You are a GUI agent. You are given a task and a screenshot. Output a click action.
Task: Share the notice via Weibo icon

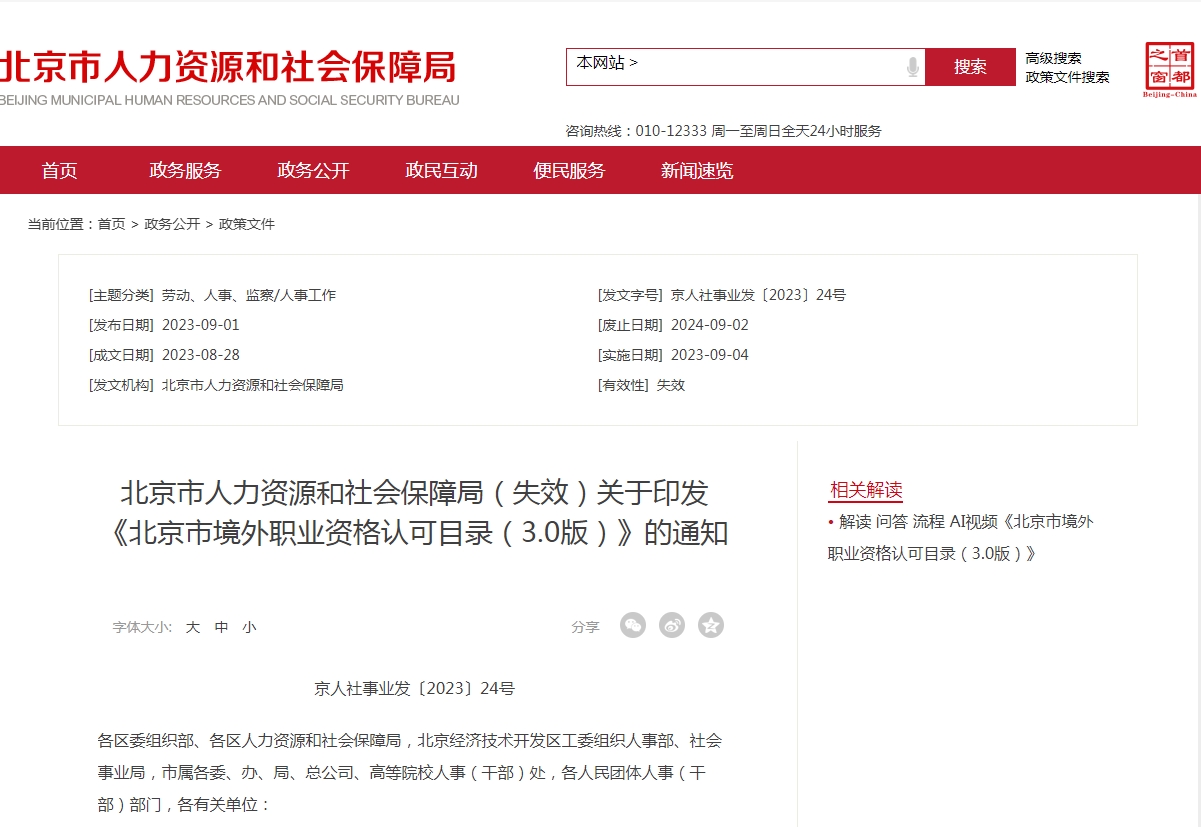(x=672, y=626)
